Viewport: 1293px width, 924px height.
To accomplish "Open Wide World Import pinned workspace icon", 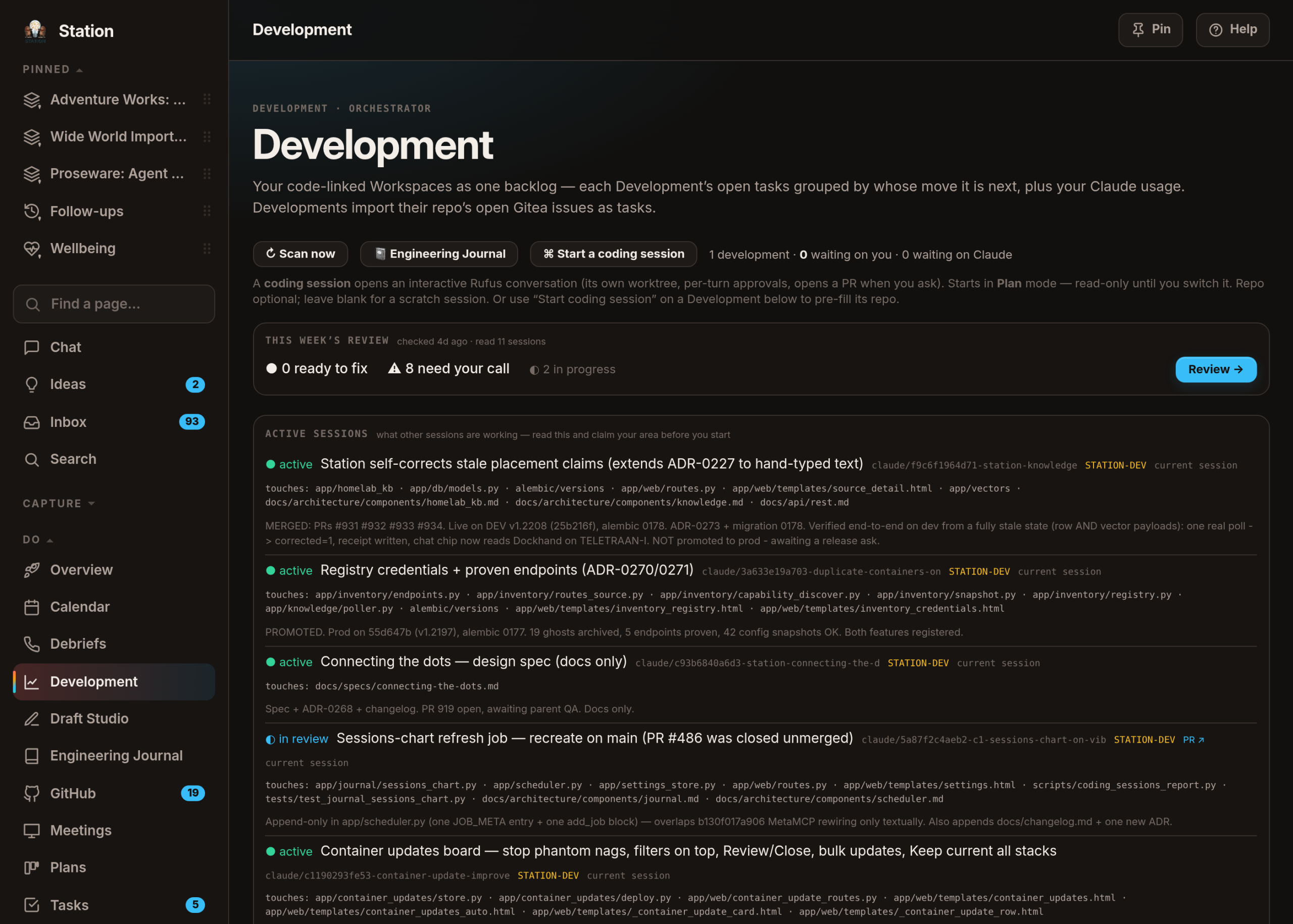I will pyautogui.click(x=32, y=137).
